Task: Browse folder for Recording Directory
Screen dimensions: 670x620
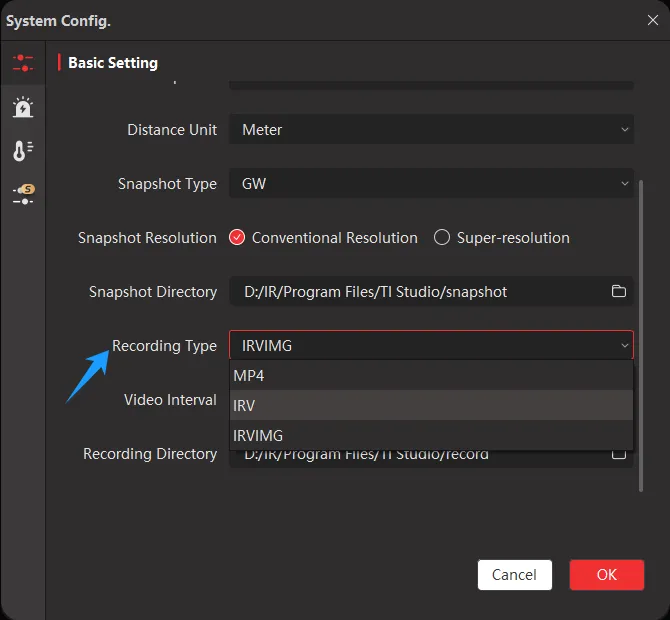Action: 619,454
